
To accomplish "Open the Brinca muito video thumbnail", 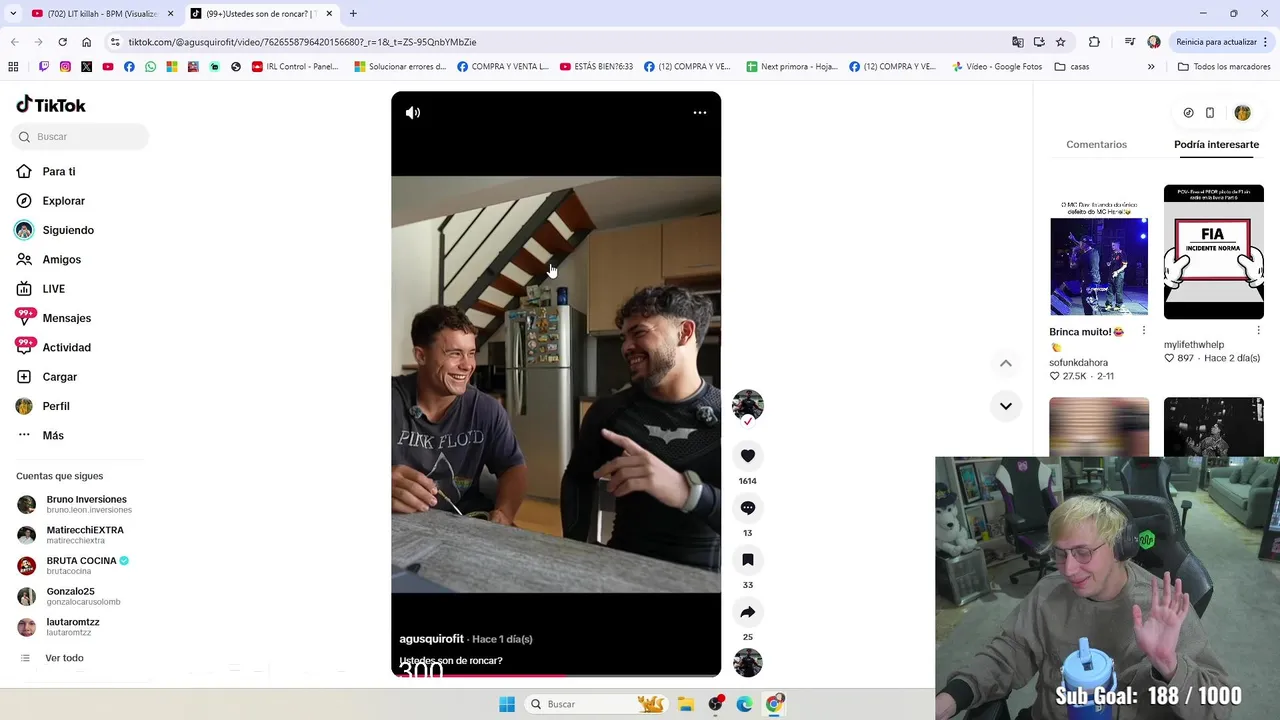I will click(x=1099, y=251).
